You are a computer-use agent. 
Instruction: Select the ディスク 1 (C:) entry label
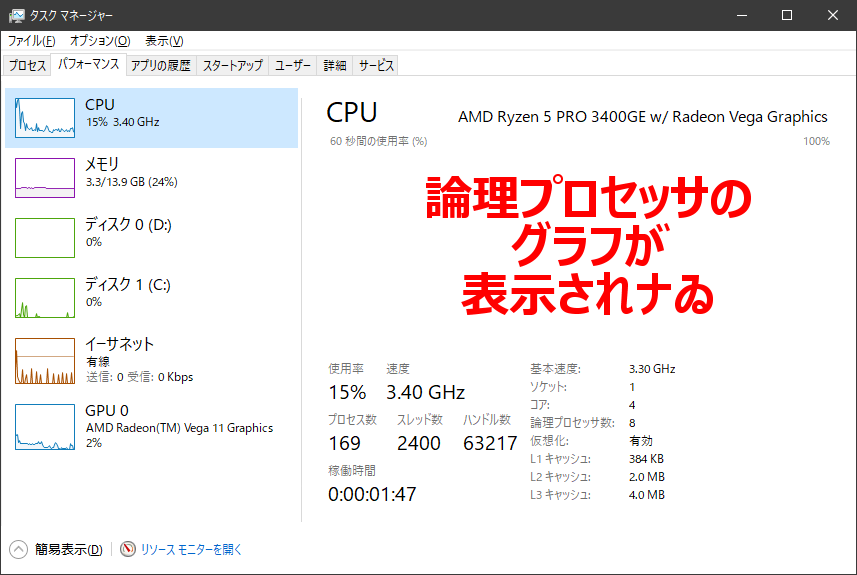(127, 285)
